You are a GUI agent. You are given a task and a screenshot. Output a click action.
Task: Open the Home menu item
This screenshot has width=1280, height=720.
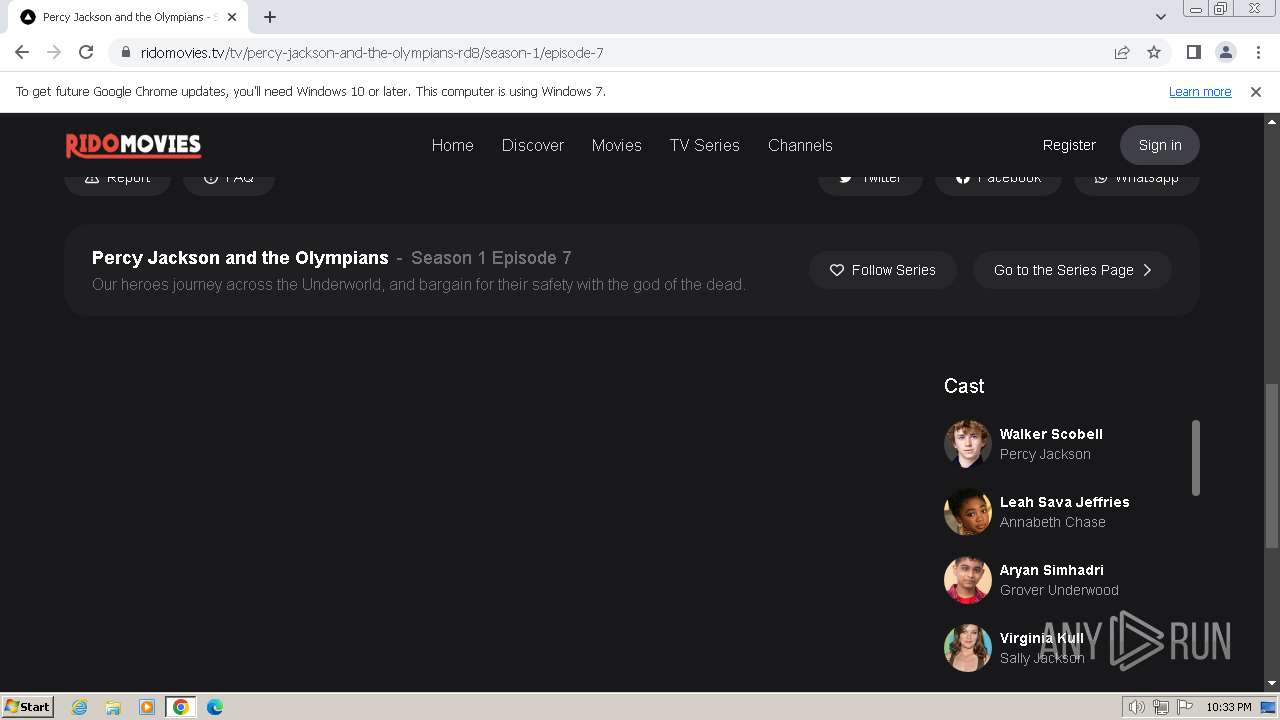tap(453, 145)
